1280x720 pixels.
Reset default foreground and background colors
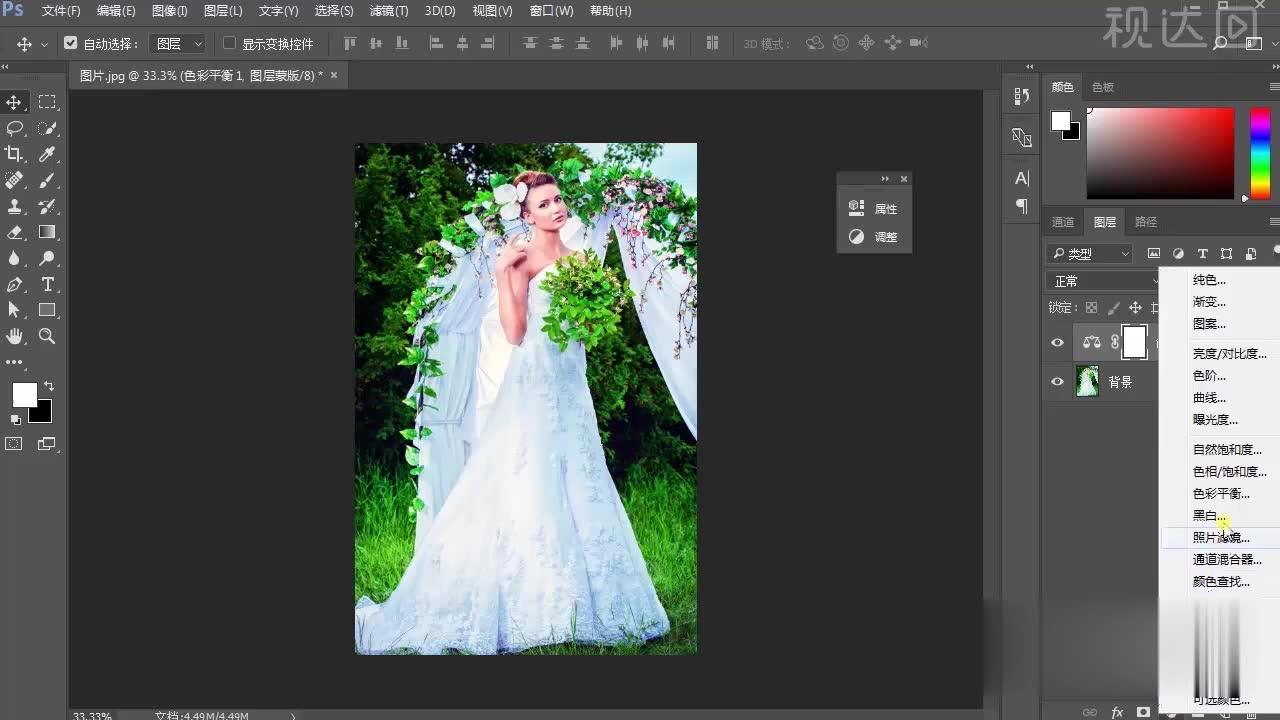tap(15, 420)
